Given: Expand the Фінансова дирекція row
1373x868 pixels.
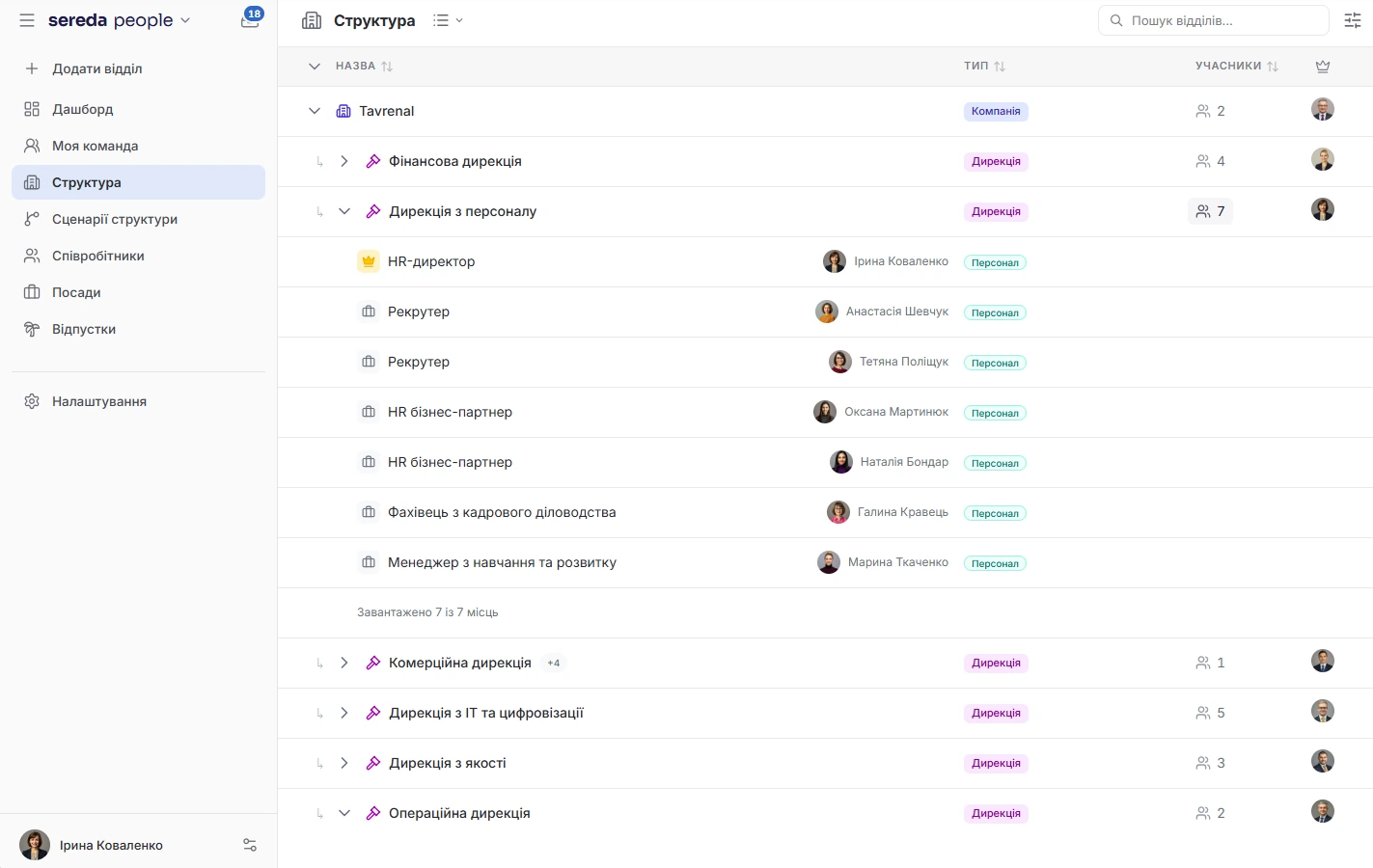Looking at the screenshot, I should tap(344, 161).
